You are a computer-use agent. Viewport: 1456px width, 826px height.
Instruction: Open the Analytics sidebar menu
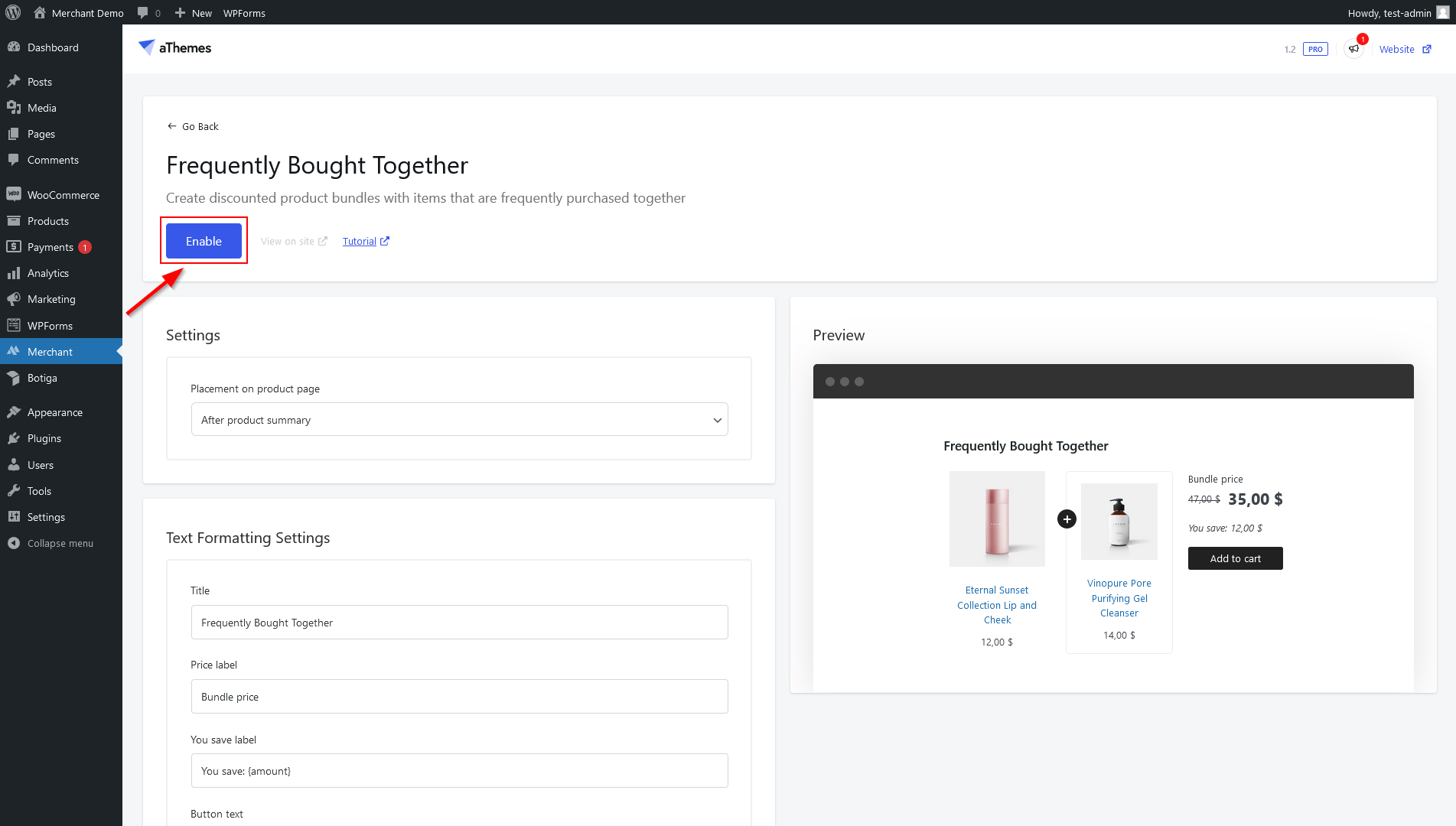tap(48, 273)
